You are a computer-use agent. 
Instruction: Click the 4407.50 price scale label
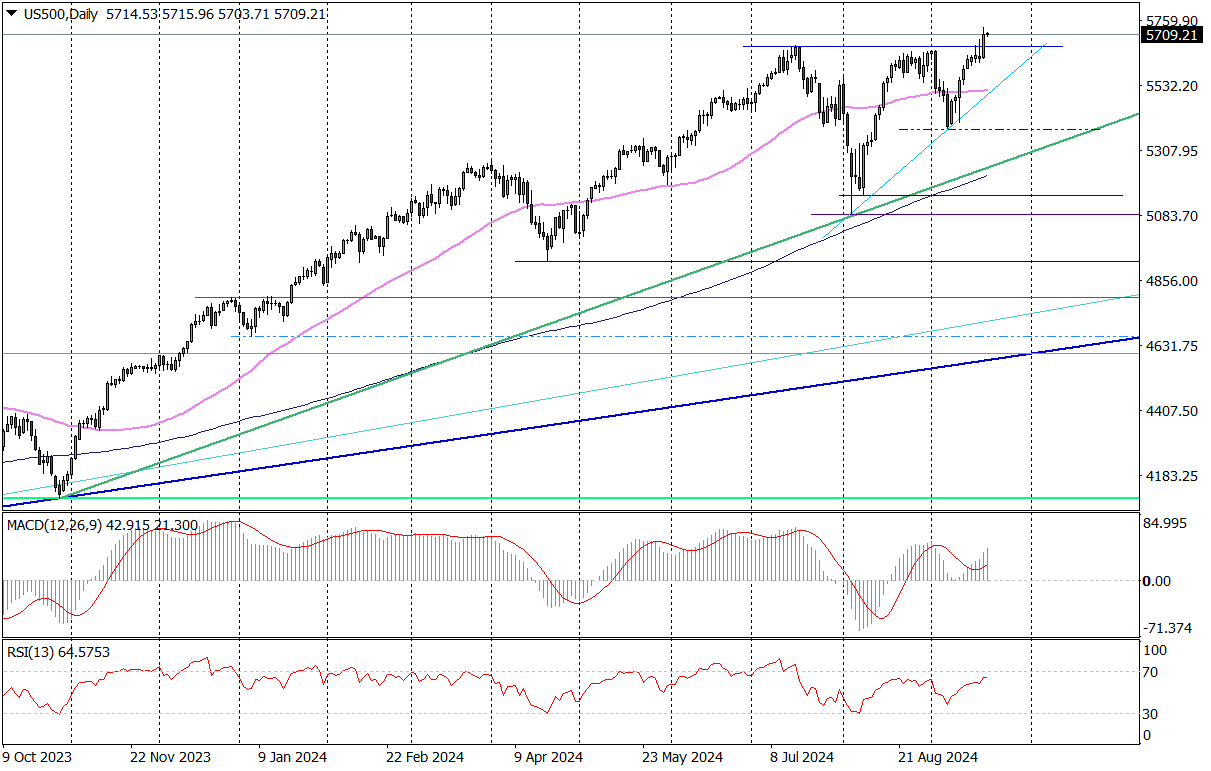[1172, 411]
